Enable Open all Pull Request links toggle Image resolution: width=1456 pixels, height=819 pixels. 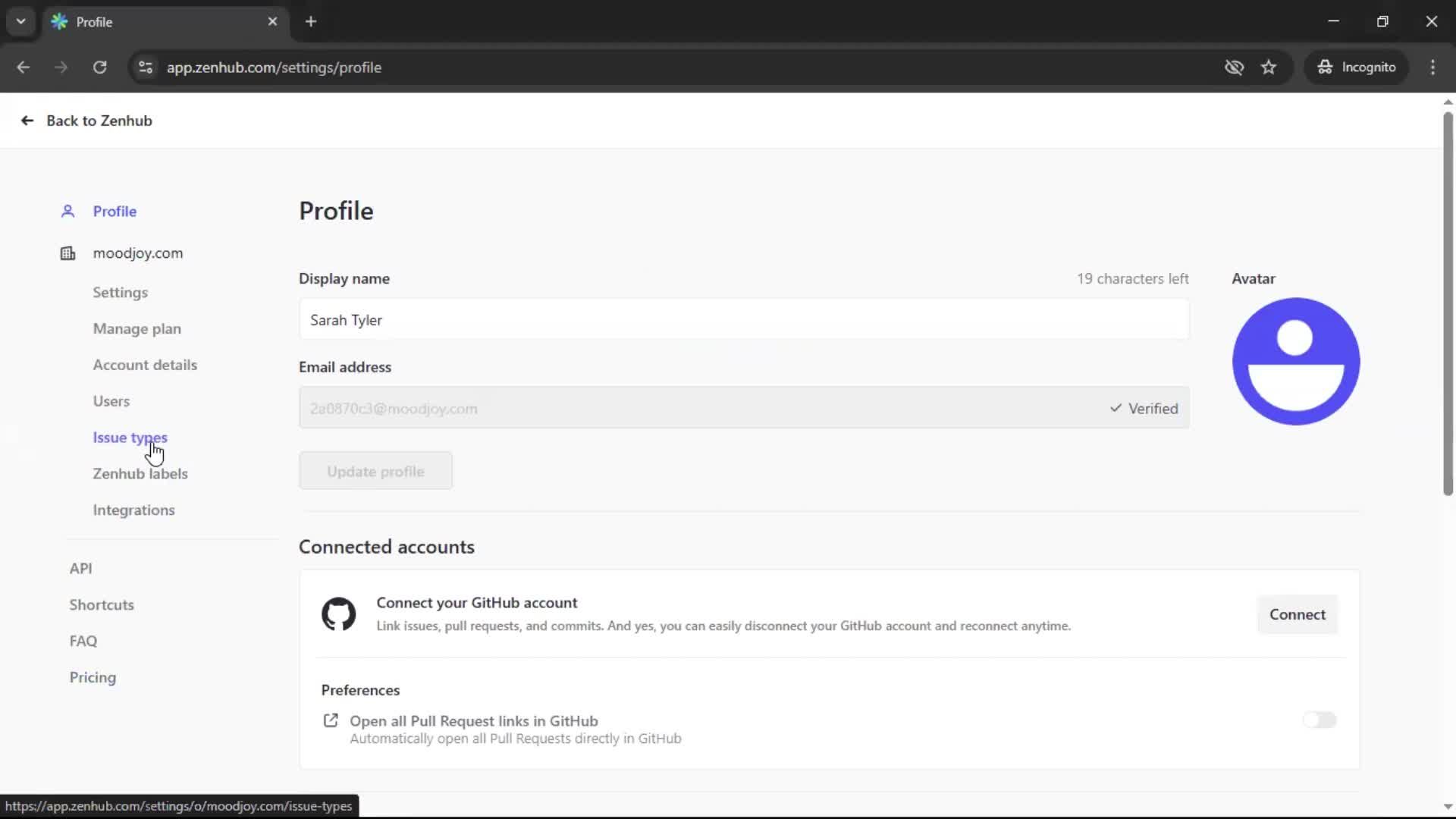(x=1319, y=720)
